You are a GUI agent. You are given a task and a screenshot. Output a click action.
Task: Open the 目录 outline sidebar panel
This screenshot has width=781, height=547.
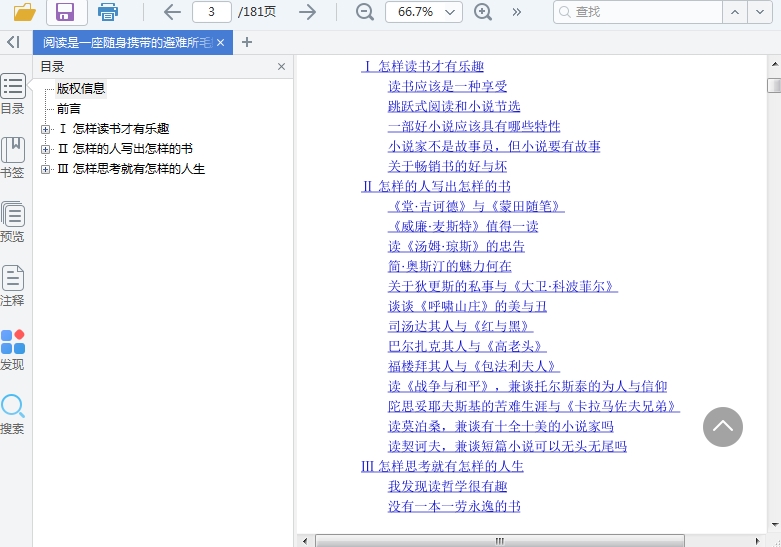tap(12, 94)
